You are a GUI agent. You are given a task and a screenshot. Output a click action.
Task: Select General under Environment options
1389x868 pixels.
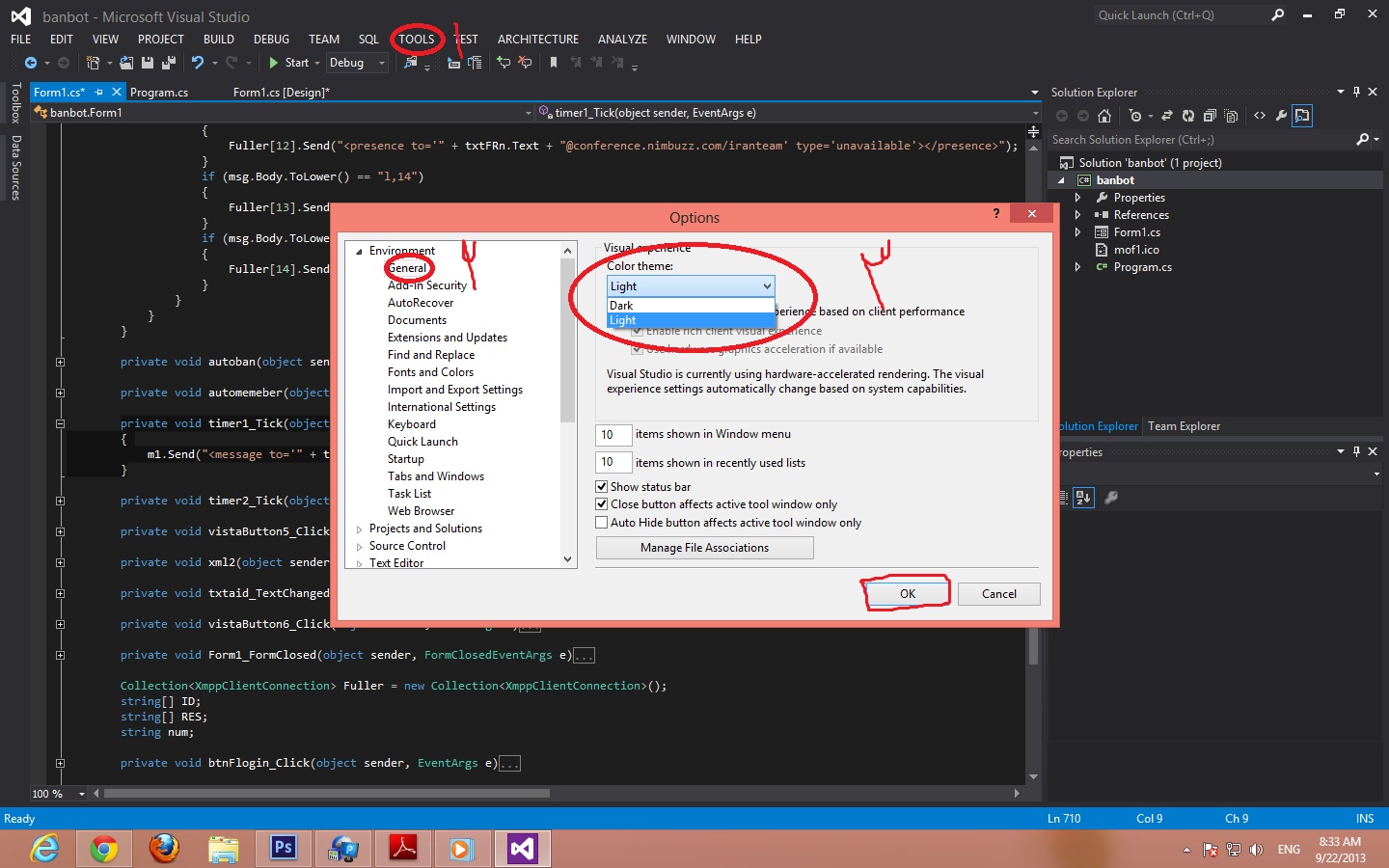tap(407, 268)
